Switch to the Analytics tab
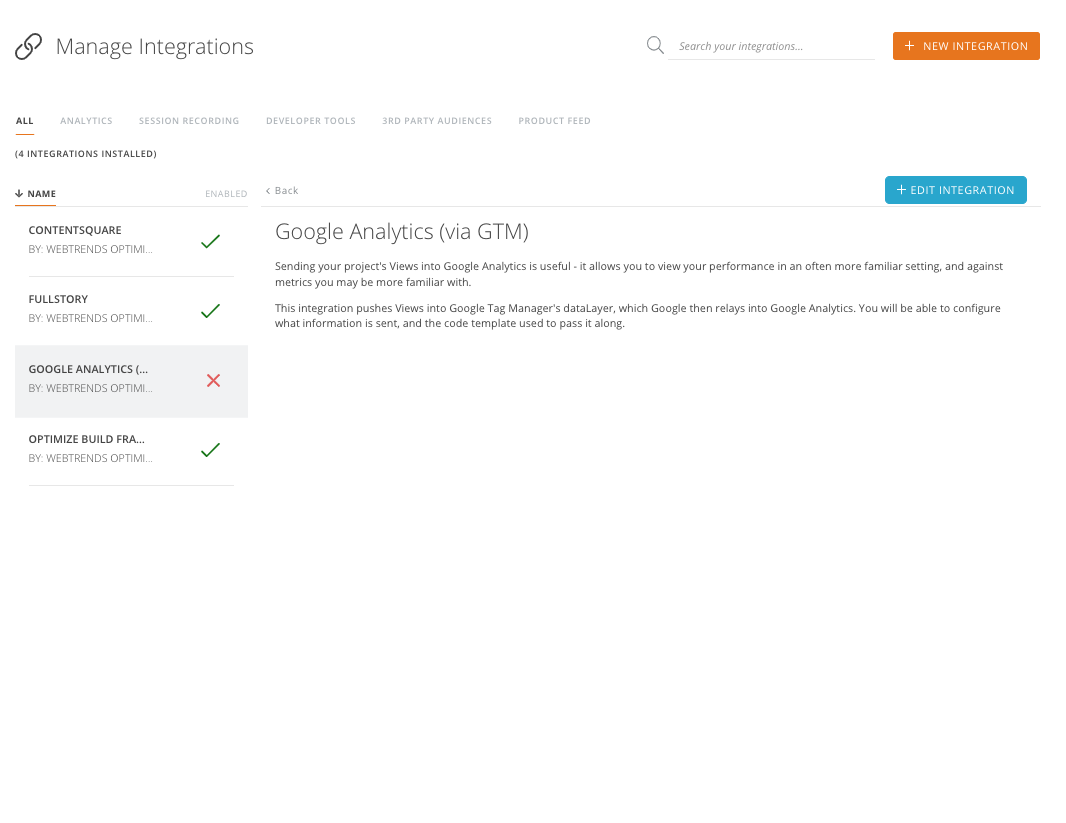Viewport: 1066px width, 823px height. pos(86,121)
